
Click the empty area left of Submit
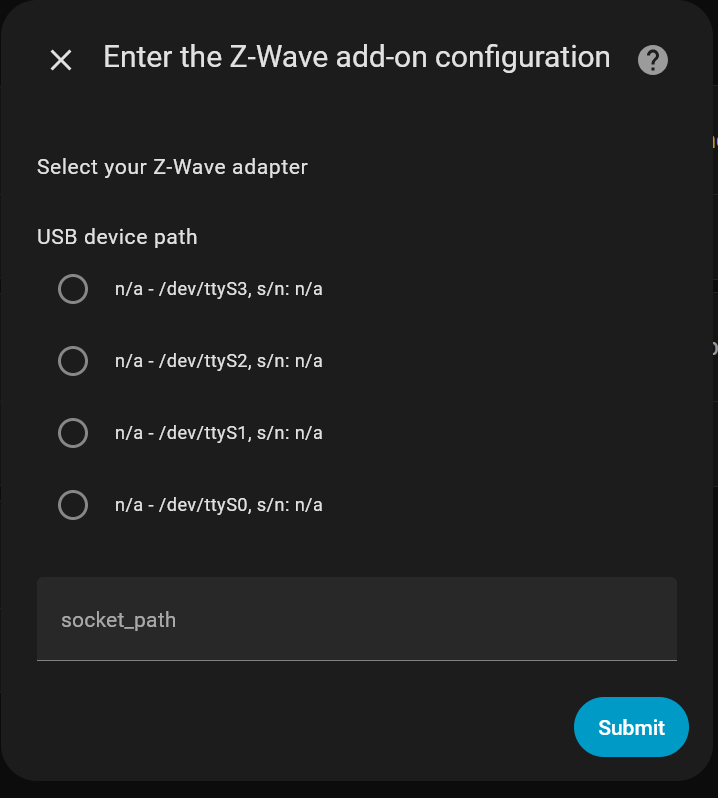click(300, 727)
